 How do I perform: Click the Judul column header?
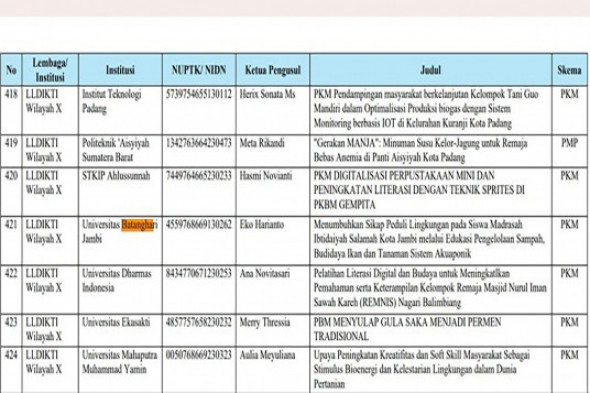(x=430, y=70)
